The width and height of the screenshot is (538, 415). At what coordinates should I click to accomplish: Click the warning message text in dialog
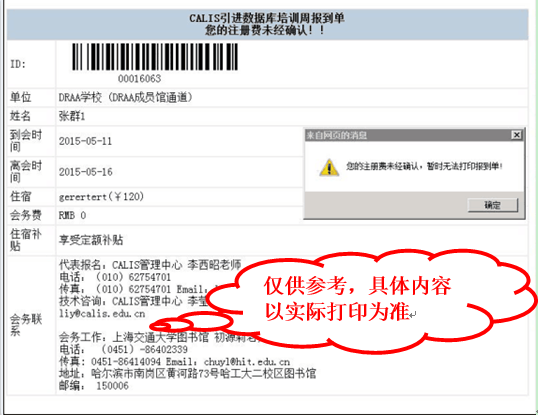(424, 166)
